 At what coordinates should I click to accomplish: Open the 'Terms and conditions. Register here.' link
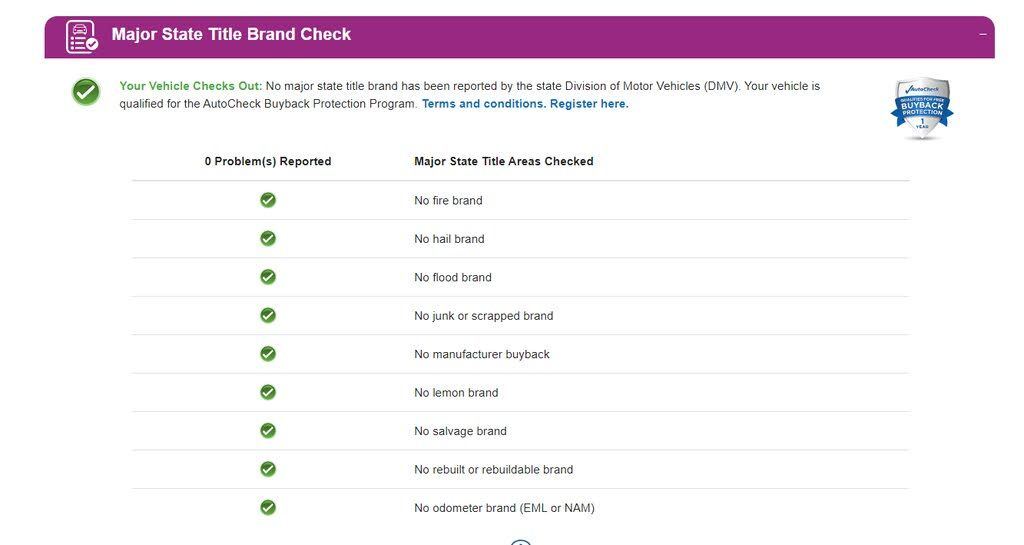coord(525,104)
